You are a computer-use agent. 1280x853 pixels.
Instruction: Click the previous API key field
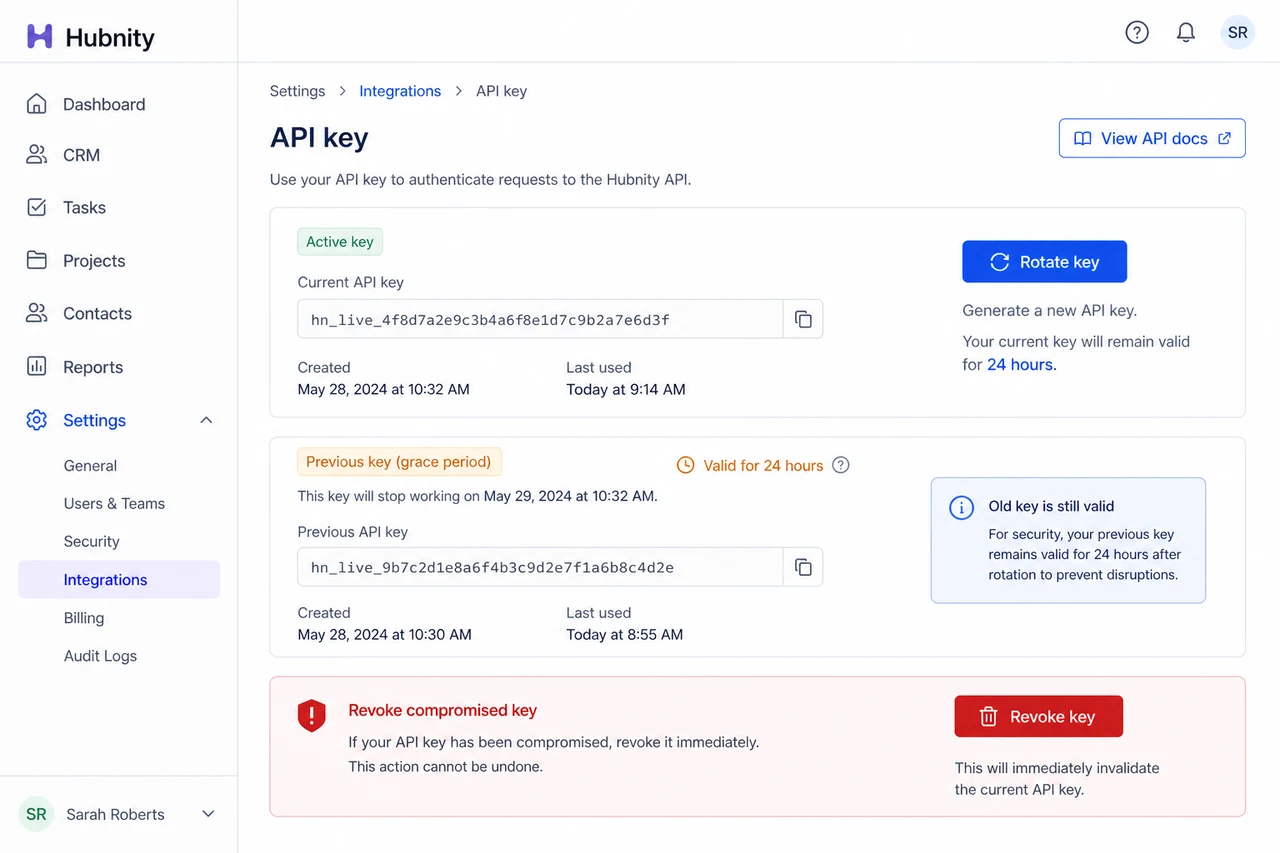tap(541, 567)
